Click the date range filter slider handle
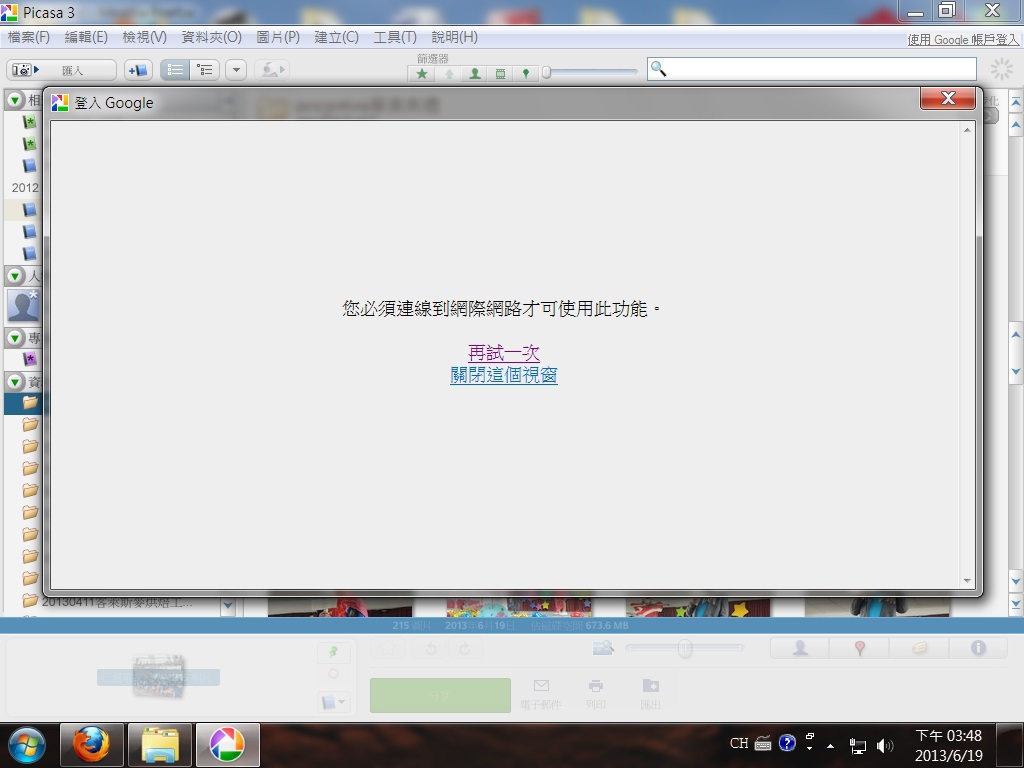 point(547,73)
